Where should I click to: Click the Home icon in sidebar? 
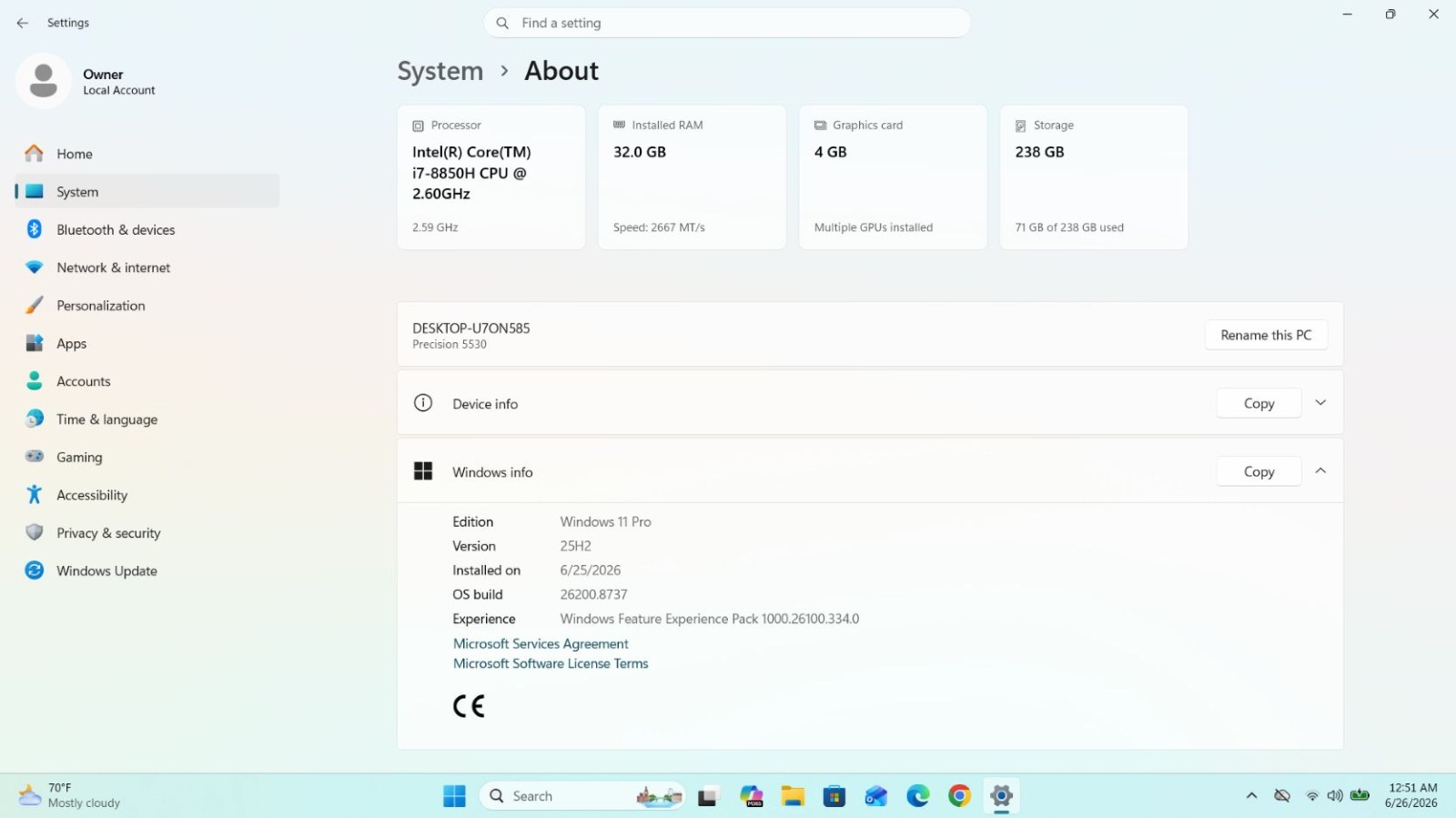35,154
